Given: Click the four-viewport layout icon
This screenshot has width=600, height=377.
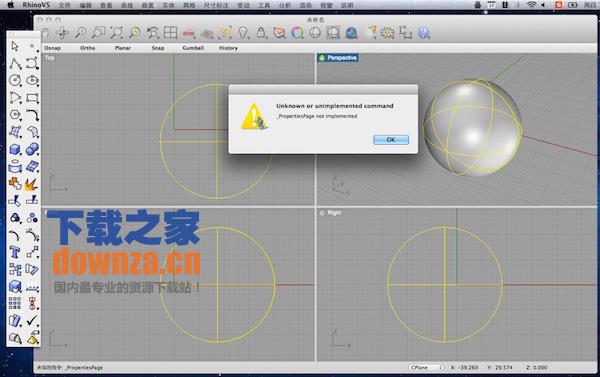Looking at the screenshot, I should (170, 33).
